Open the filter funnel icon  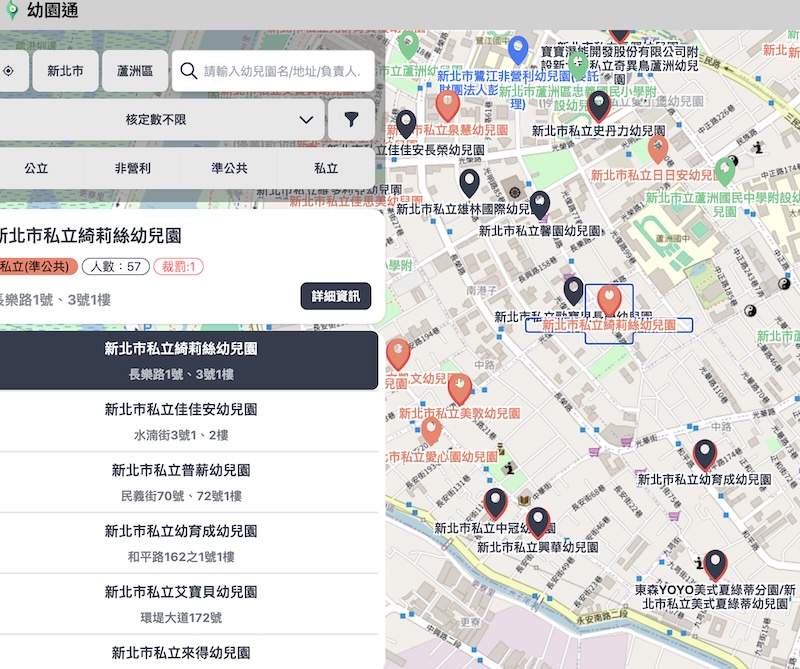point(351,119)
